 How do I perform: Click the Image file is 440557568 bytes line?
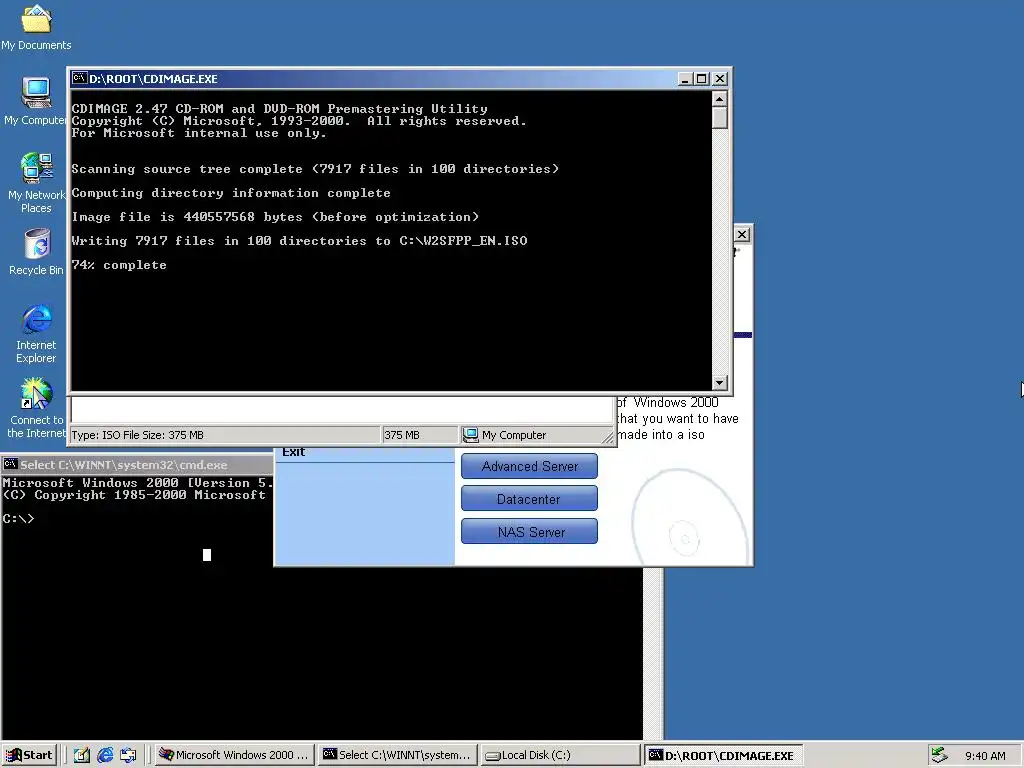275,217
